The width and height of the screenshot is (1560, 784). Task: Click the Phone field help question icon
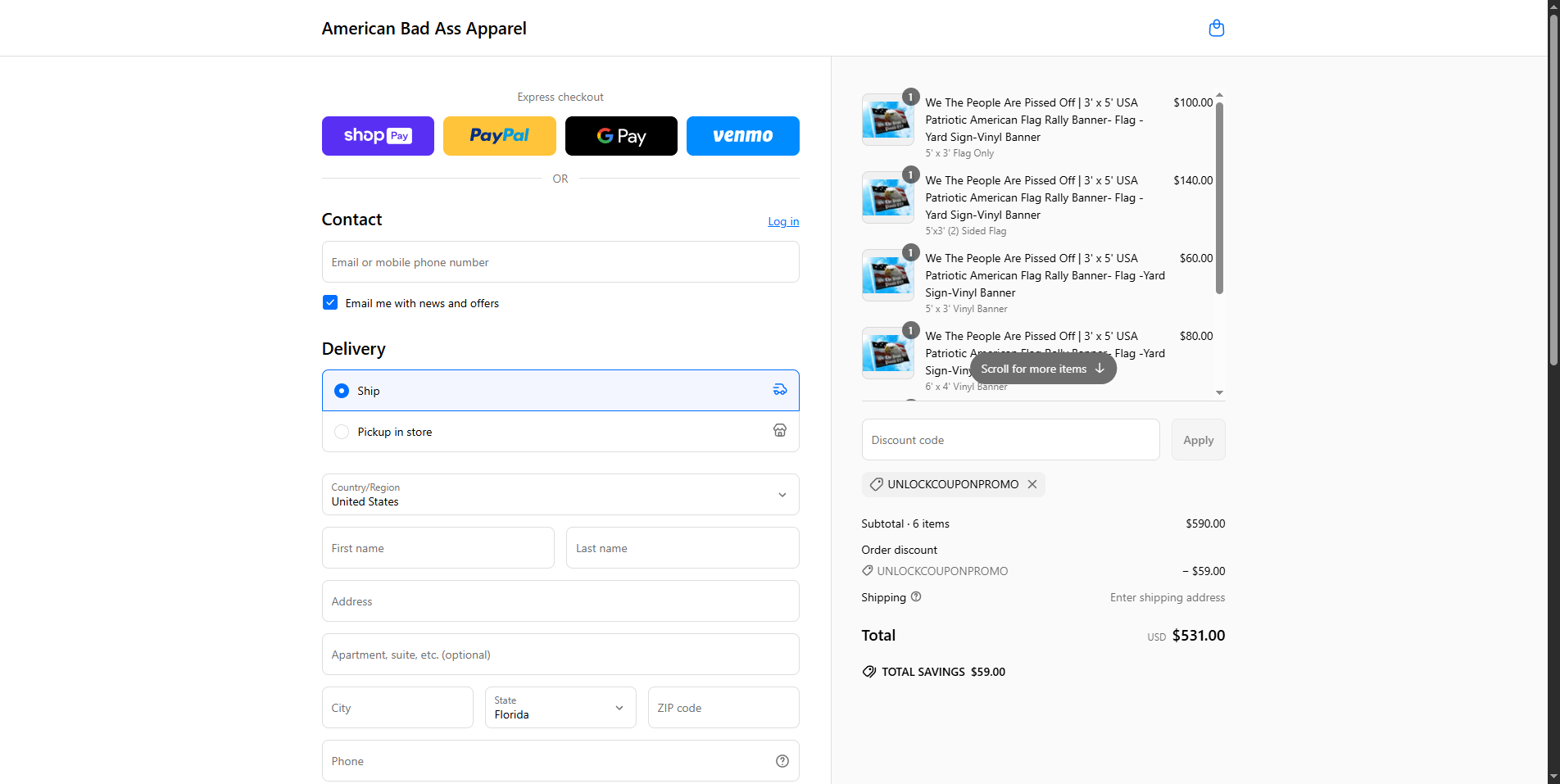tap(782, 761)
